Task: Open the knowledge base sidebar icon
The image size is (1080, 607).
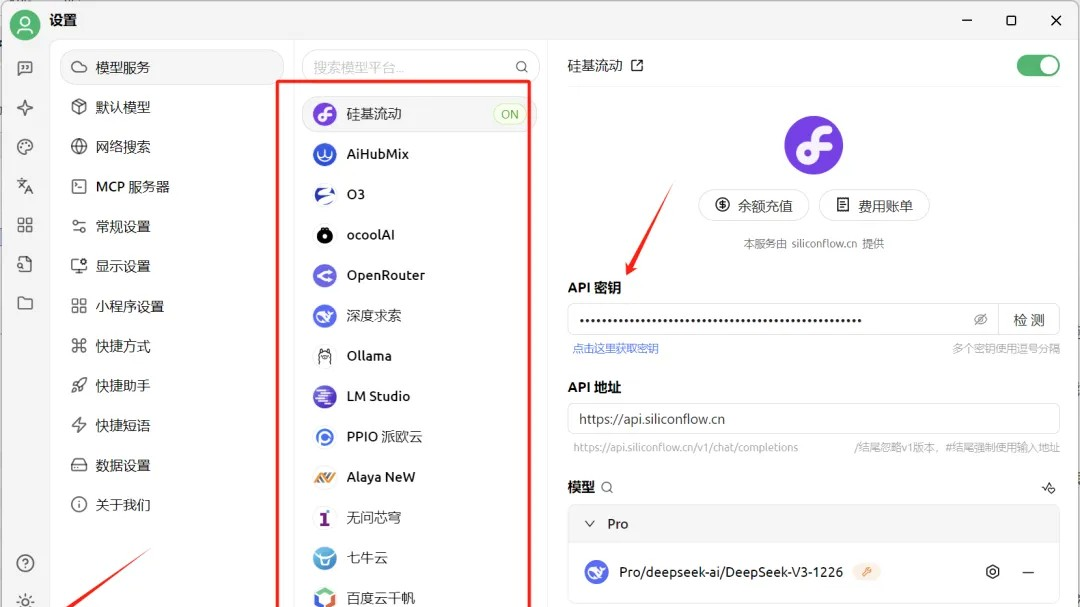Action: 25,265
